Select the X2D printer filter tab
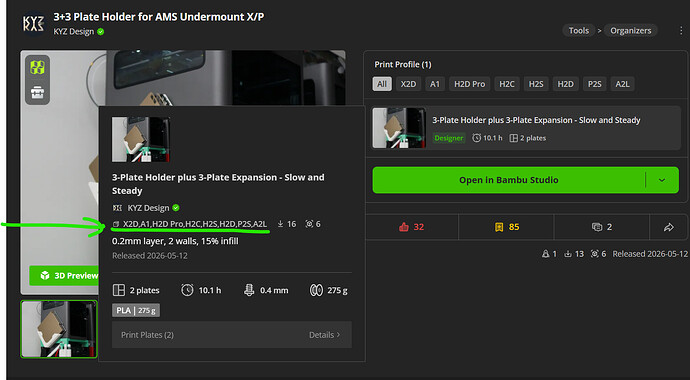 coord(408,84)
